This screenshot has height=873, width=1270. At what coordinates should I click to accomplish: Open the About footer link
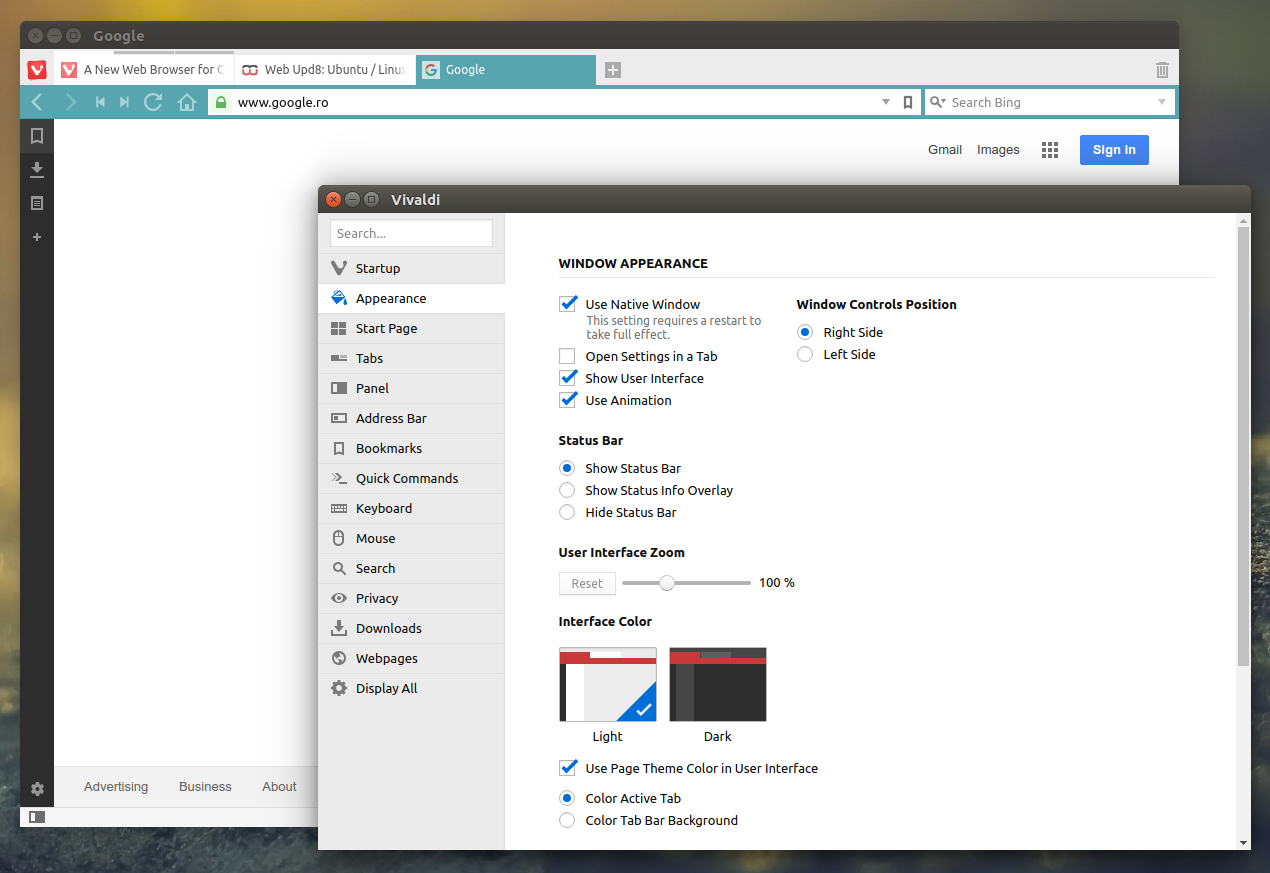click(279, 787)
